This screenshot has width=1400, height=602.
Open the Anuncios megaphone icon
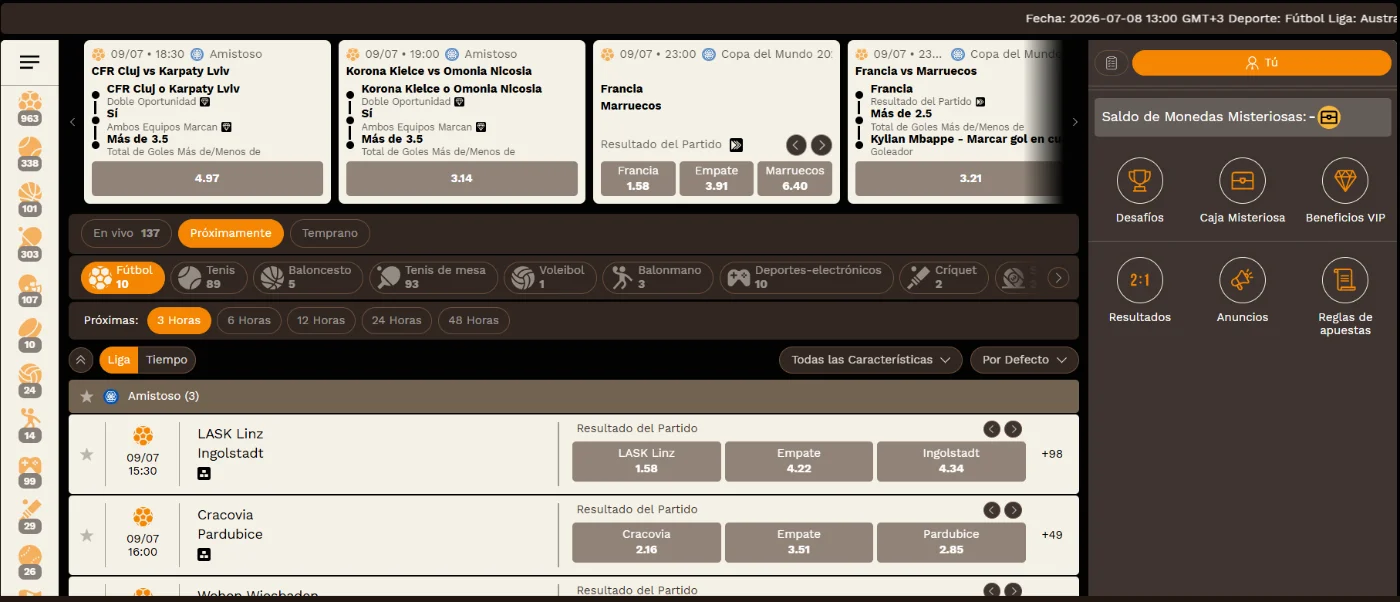pos(1242,281)
